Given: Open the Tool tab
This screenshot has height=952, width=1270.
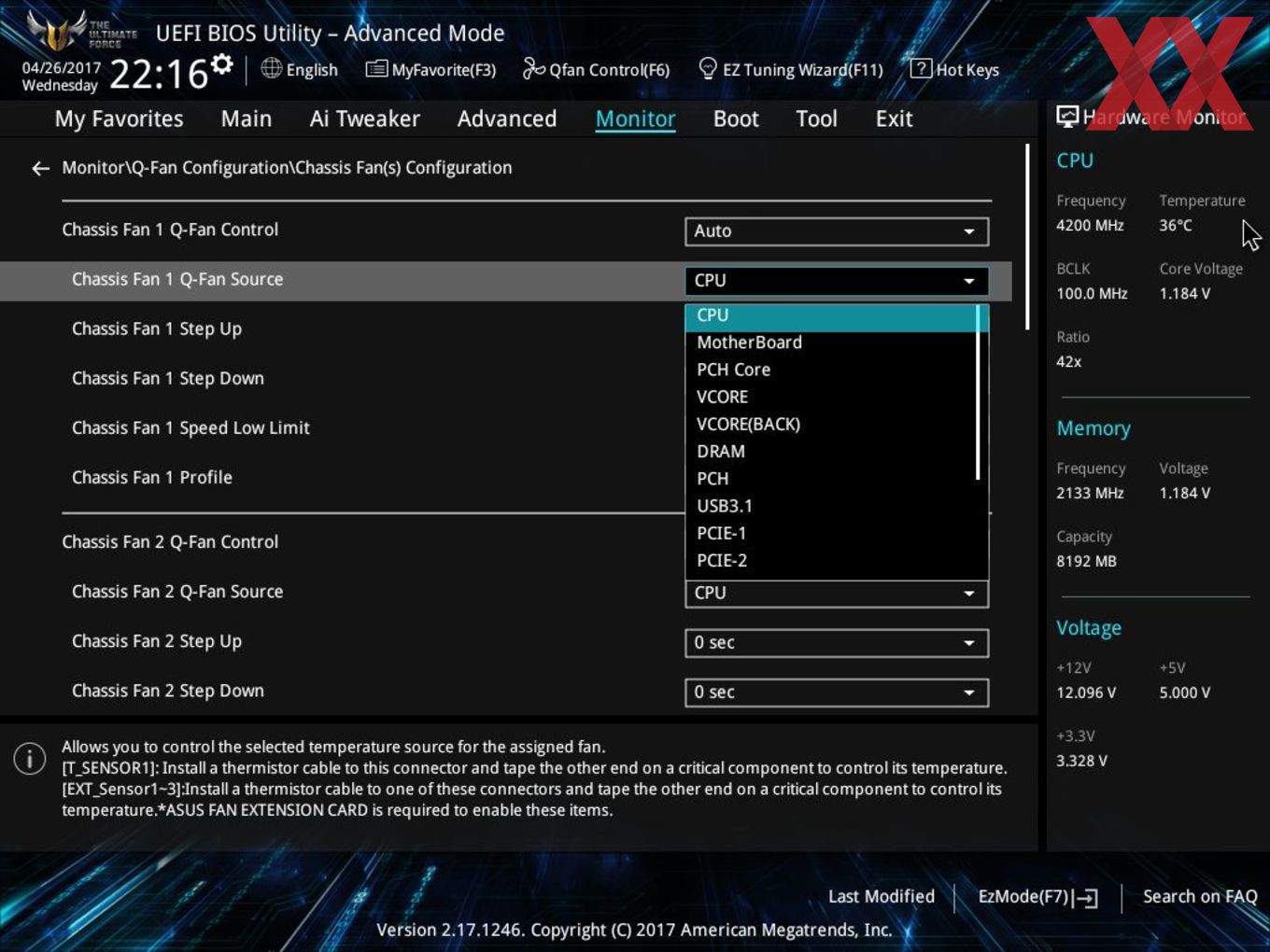Looking at the screenshot, I should click(x=816, y=119).
